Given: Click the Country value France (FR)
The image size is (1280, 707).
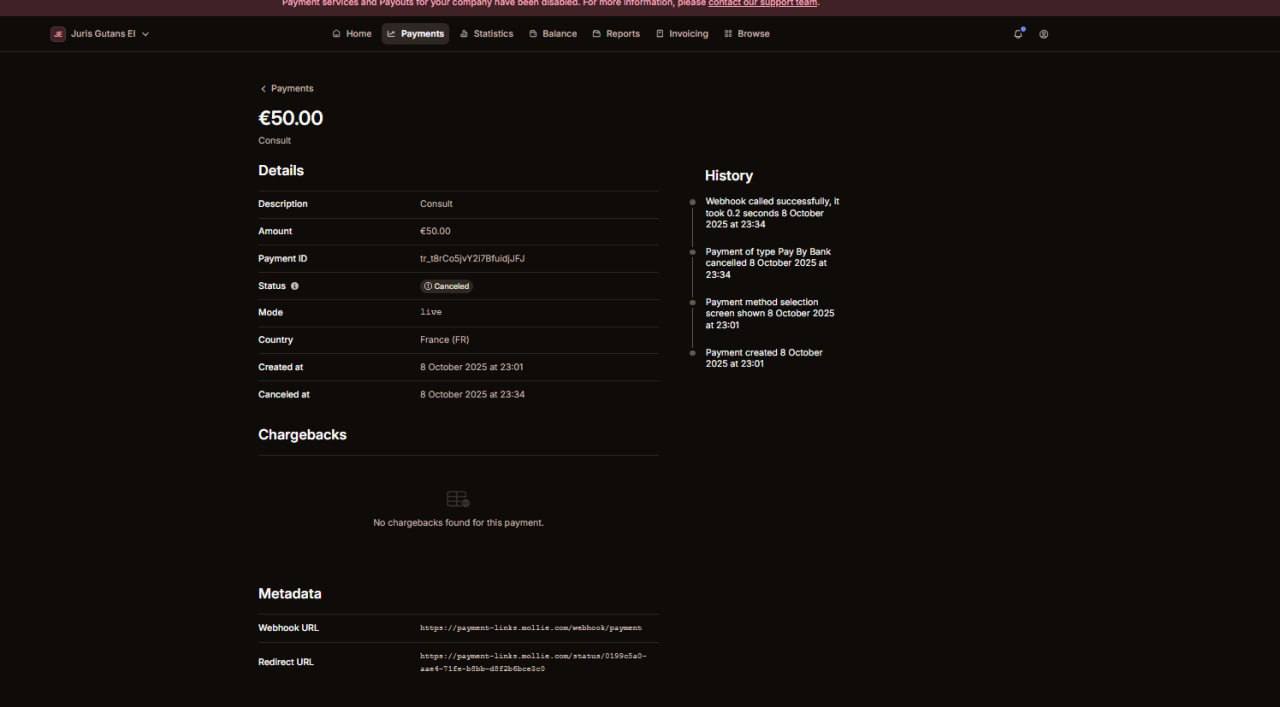Looking at the screenshot, I should click(x=445, y=340).
